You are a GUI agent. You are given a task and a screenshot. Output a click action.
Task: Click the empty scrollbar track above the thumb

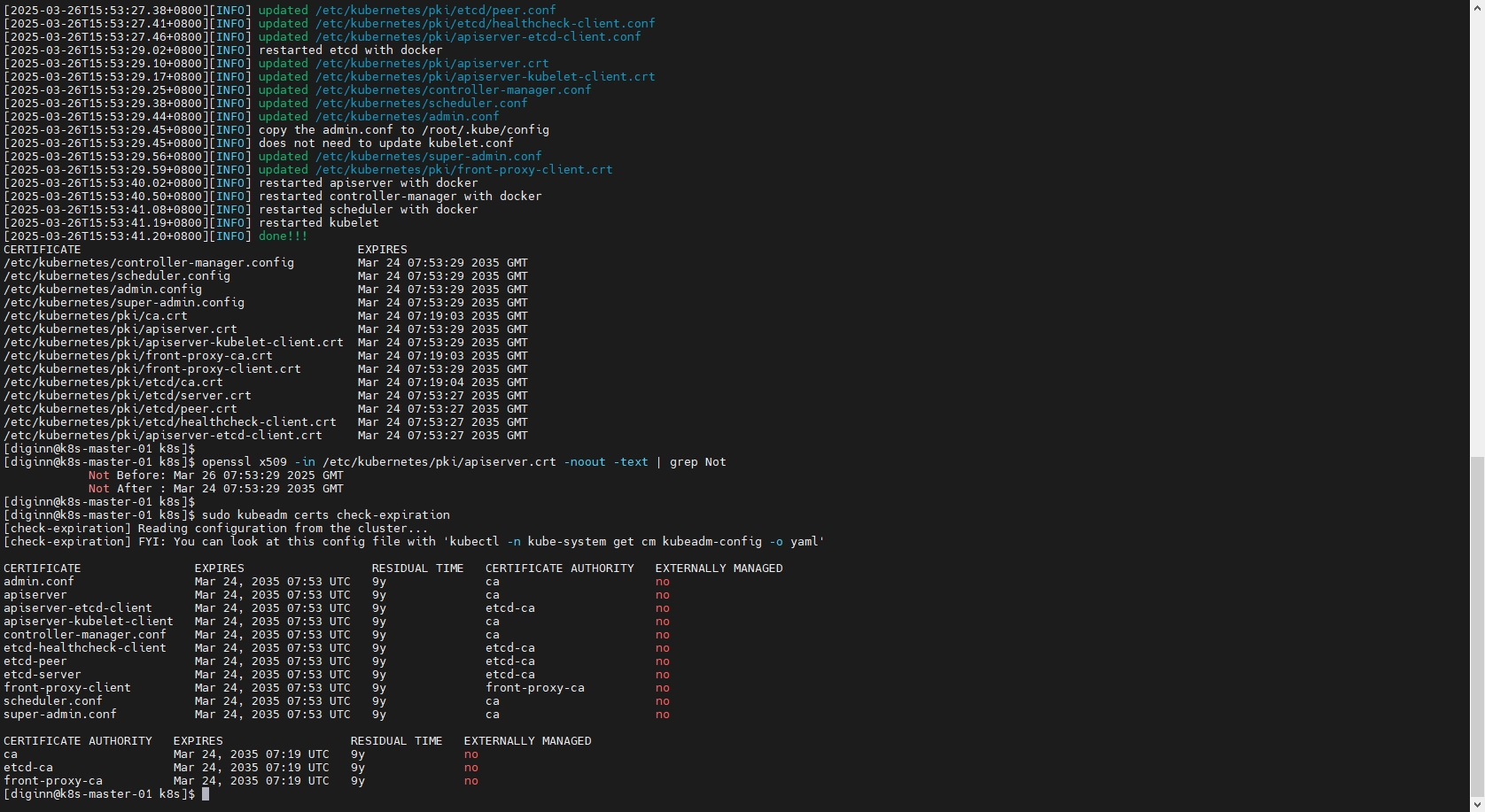pos(1477,230)
